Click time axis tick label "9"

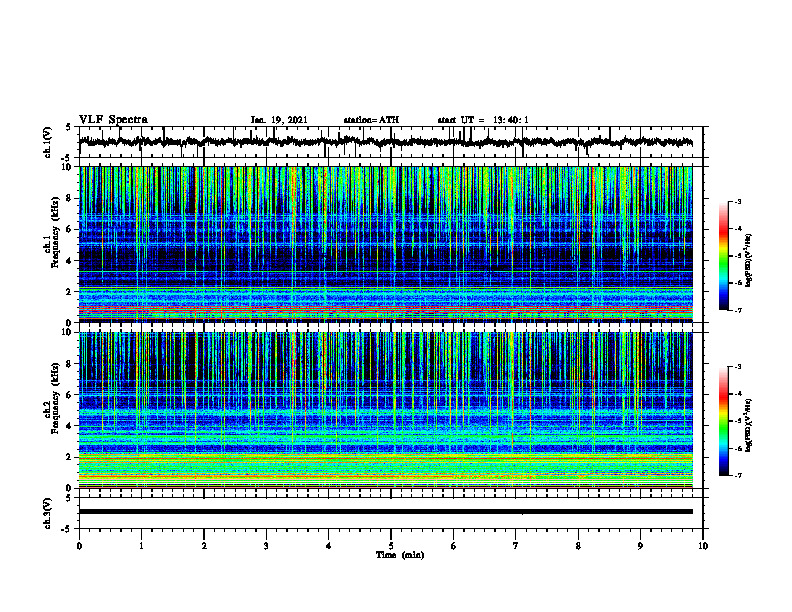click(x=640, y=546)
